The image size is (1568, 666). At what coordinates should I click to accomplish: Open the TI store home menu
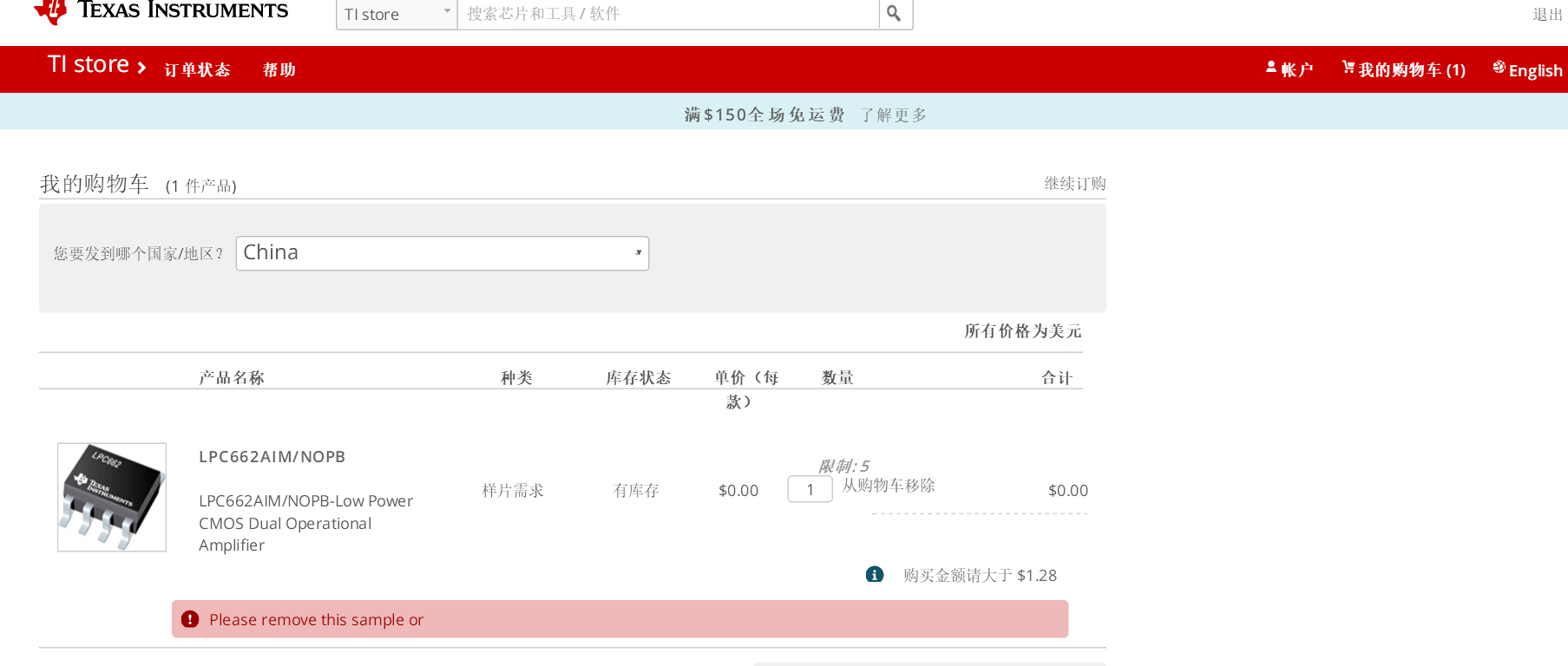pos(97,65)
